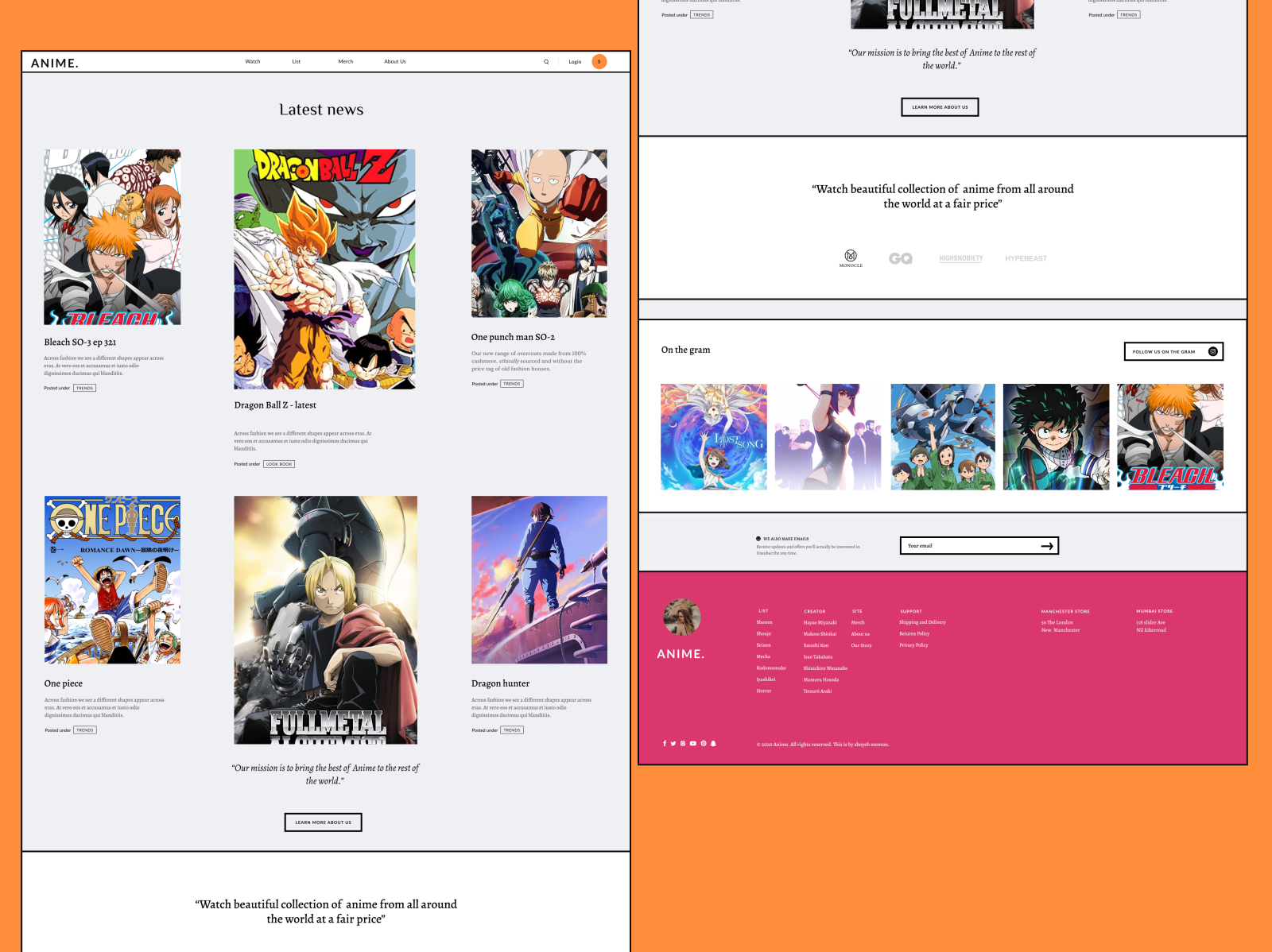The width and height of the screenshot is (1272, 952).
Task: Click the LOOK BOOK tag under Dragon Ball Z
Action: click(x=279, y=464)
